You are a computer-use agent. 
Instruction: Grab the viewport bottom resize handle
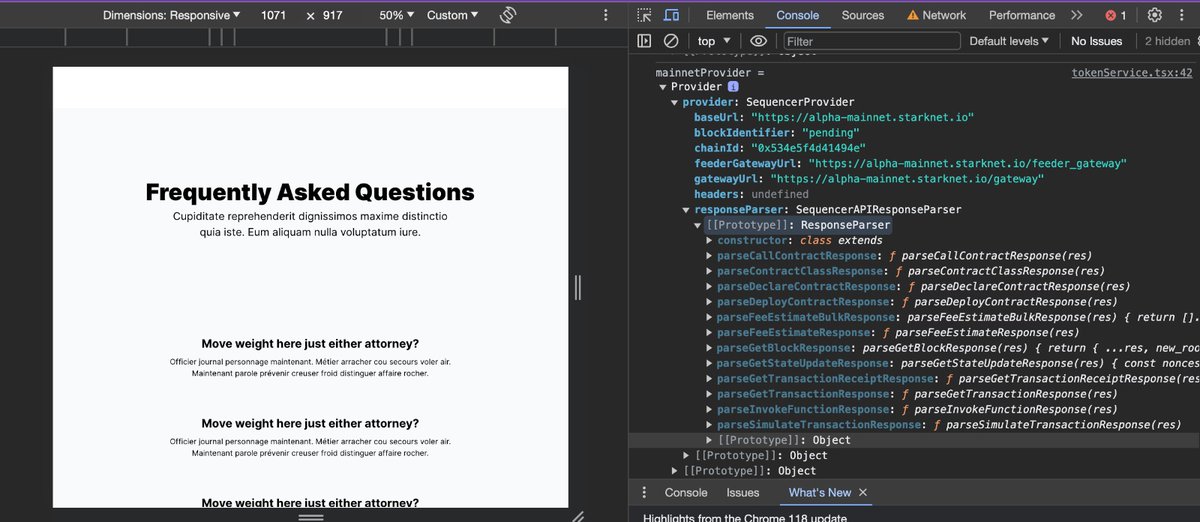311,516
